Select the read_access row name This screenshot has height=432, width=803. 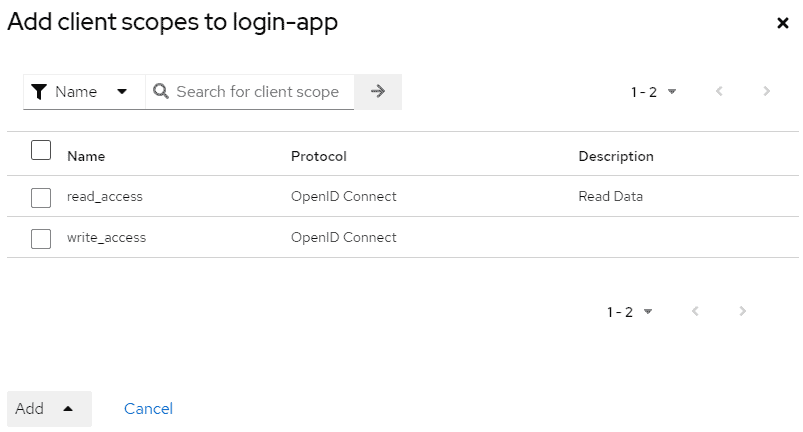pos(104,197)
